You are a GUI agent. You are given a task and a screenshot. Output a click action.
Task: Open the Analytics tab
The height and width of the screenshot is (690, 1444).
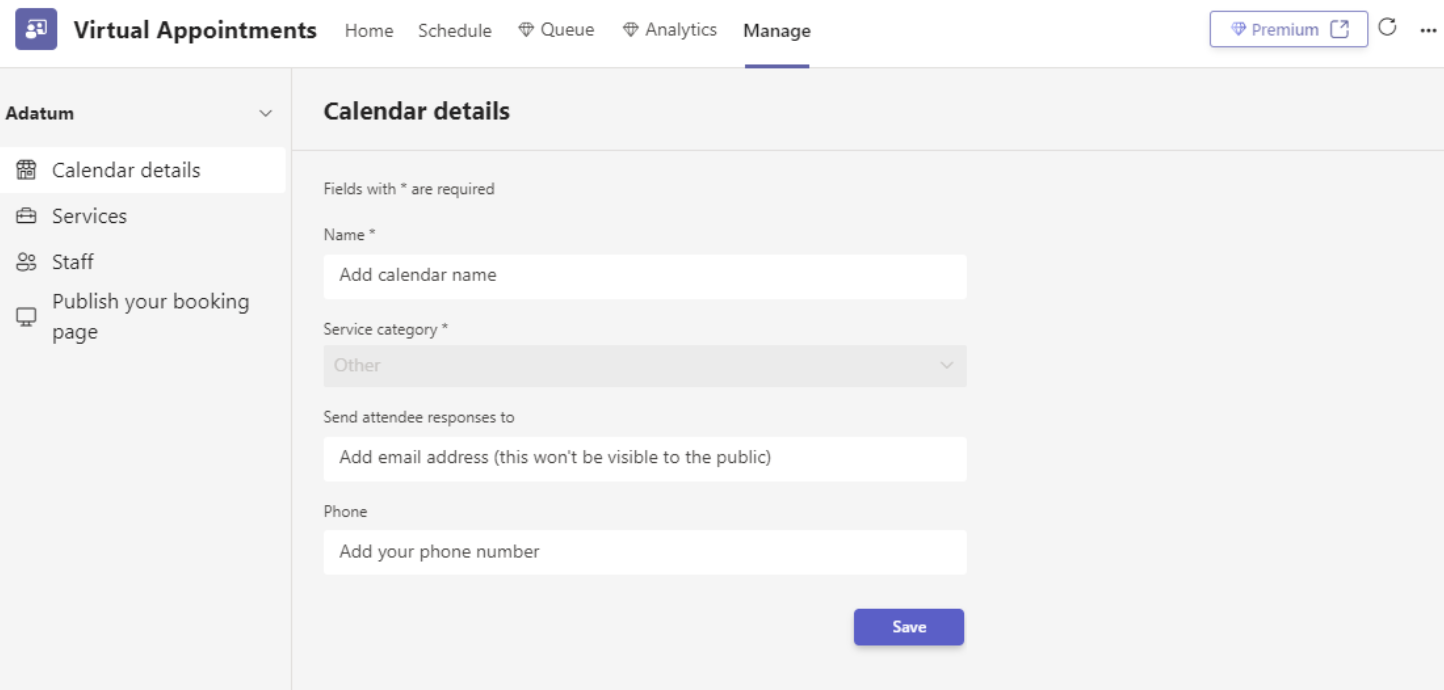pos(670,30)
